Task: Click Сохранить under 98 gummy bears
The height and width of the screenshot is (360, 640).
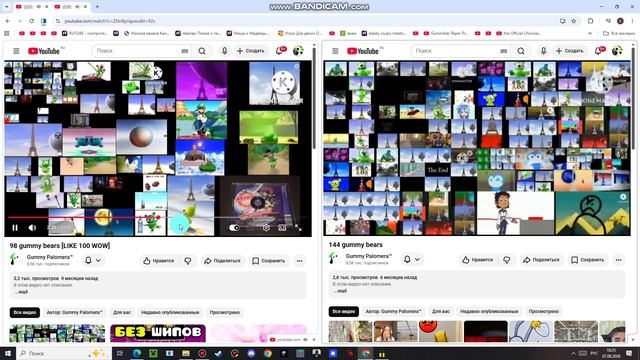Action: [x=269, y=261]
